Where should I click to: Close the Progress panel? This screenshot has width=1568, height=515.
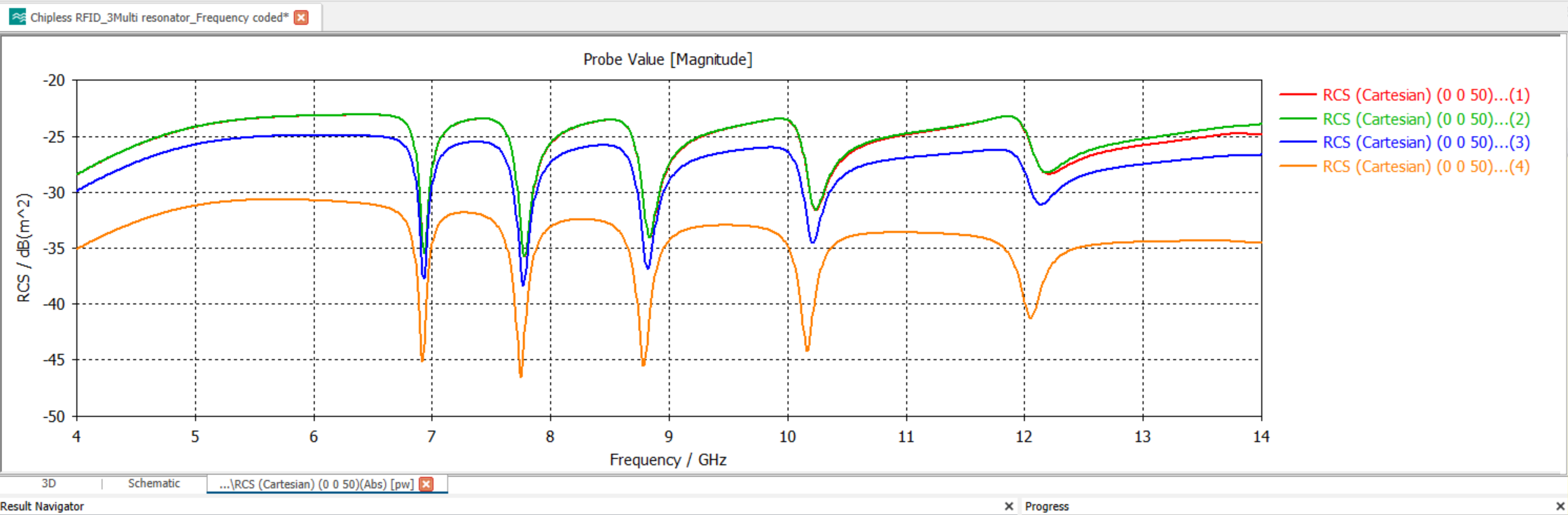pyautogui.click(x=1560, y=506)
